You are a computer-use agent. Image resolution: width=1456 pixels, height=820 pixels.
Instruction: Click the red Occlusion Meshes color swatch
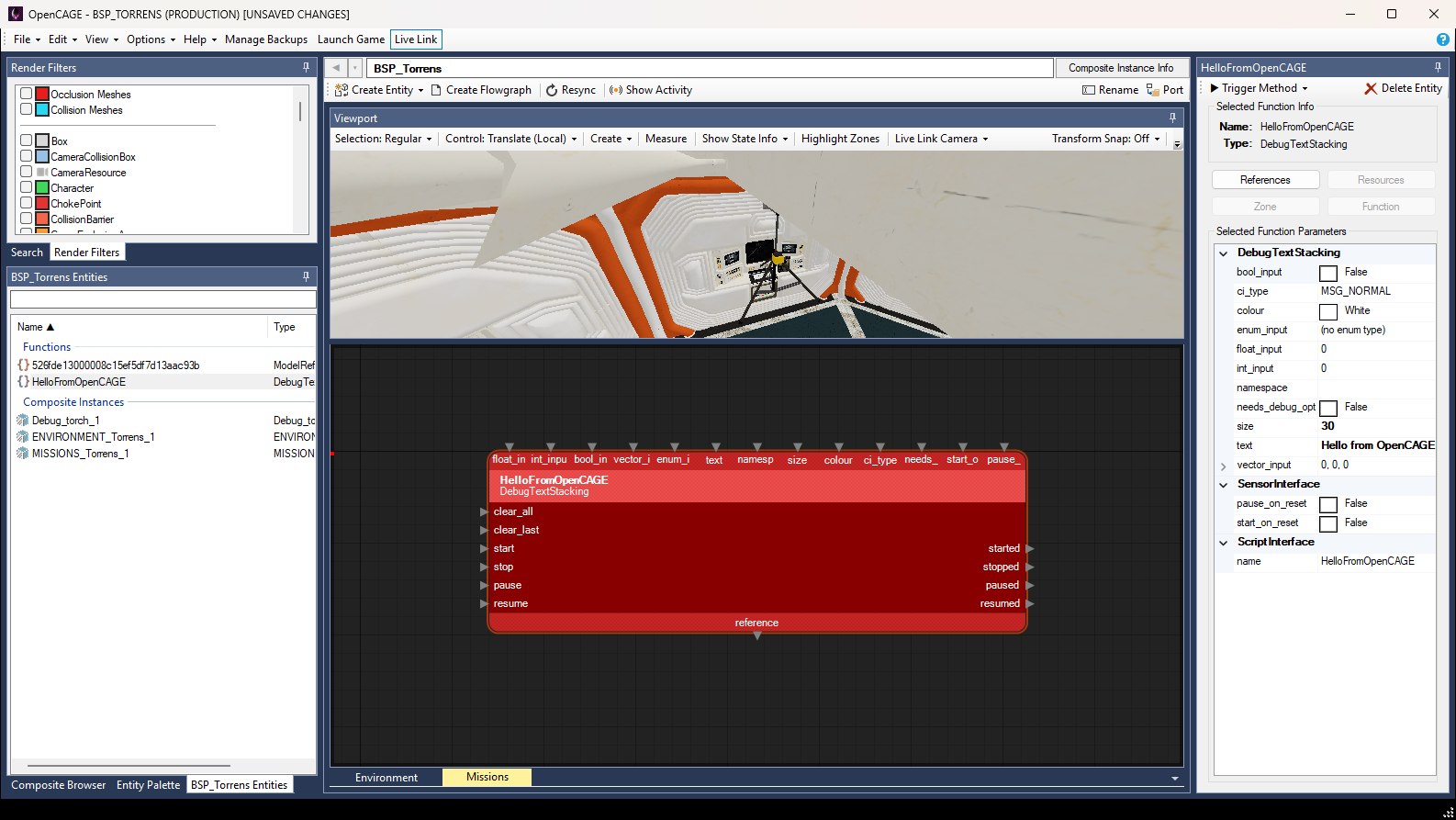41,94
